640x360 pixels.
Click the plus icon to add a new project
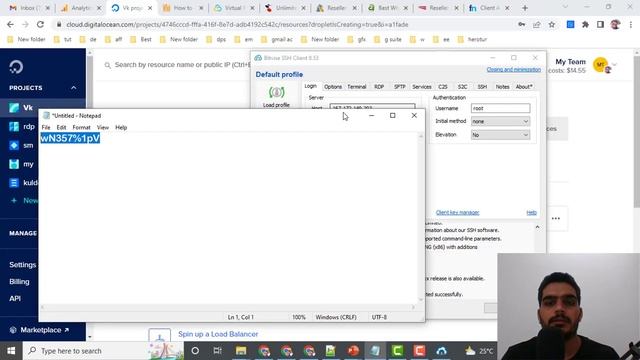click(x=14, y=200)
